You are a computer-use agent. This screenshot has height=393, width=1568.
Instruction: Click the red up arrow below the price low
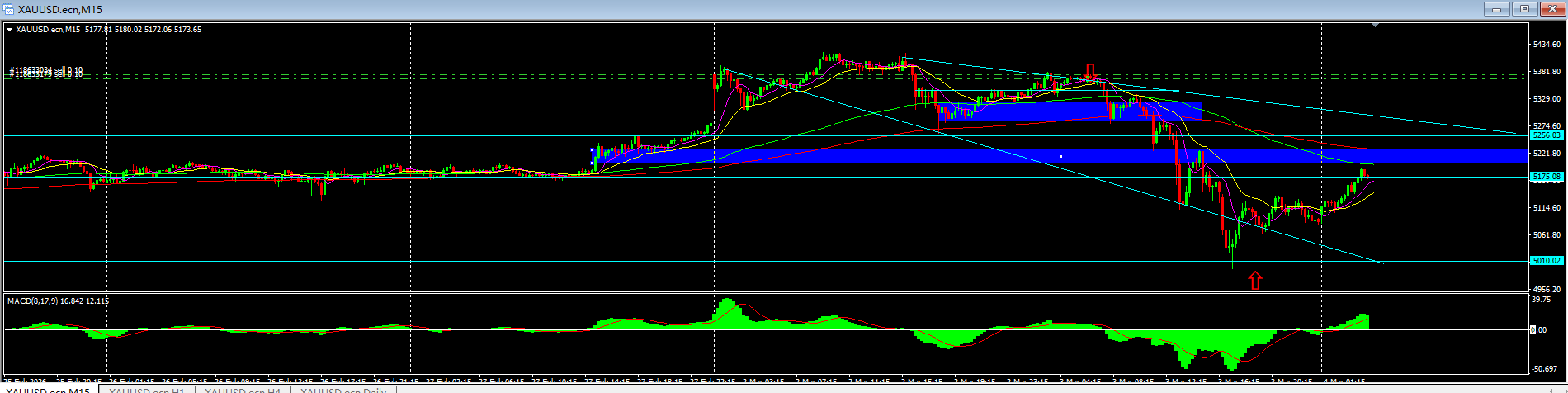tap(1255, 281)
